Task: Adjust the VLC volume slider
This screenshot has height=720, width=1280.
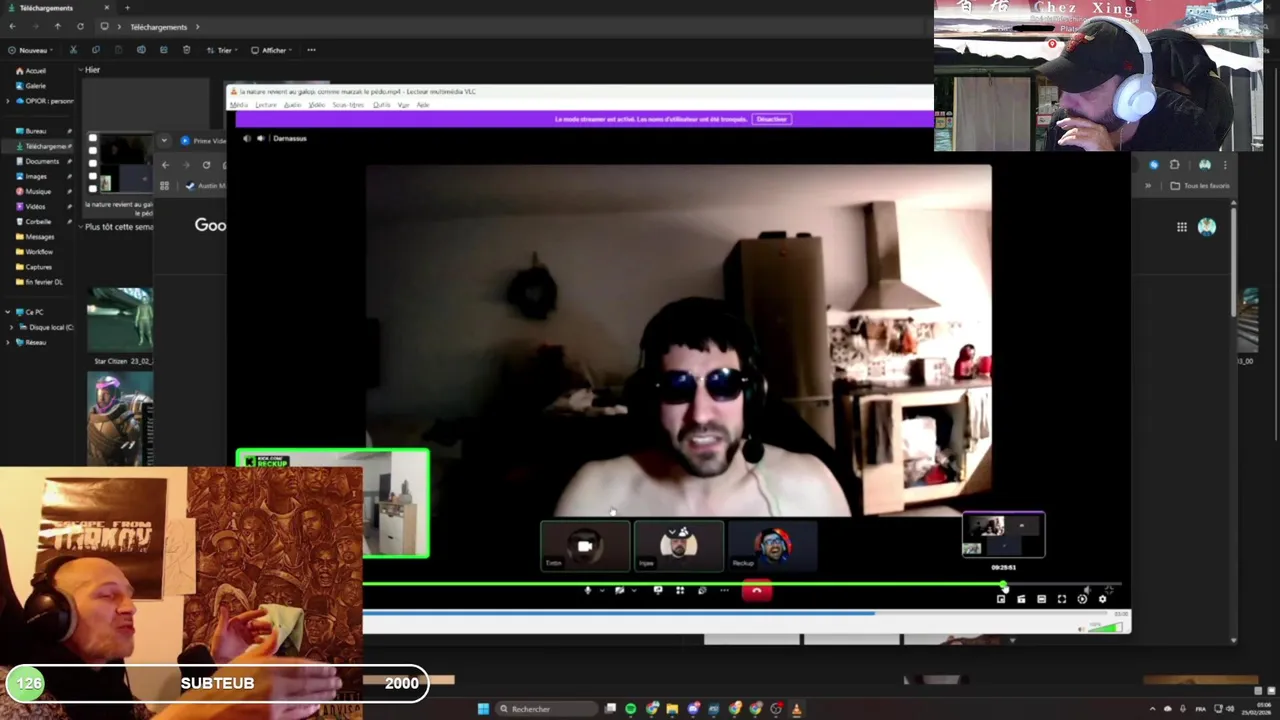Action: [1105, 628]
